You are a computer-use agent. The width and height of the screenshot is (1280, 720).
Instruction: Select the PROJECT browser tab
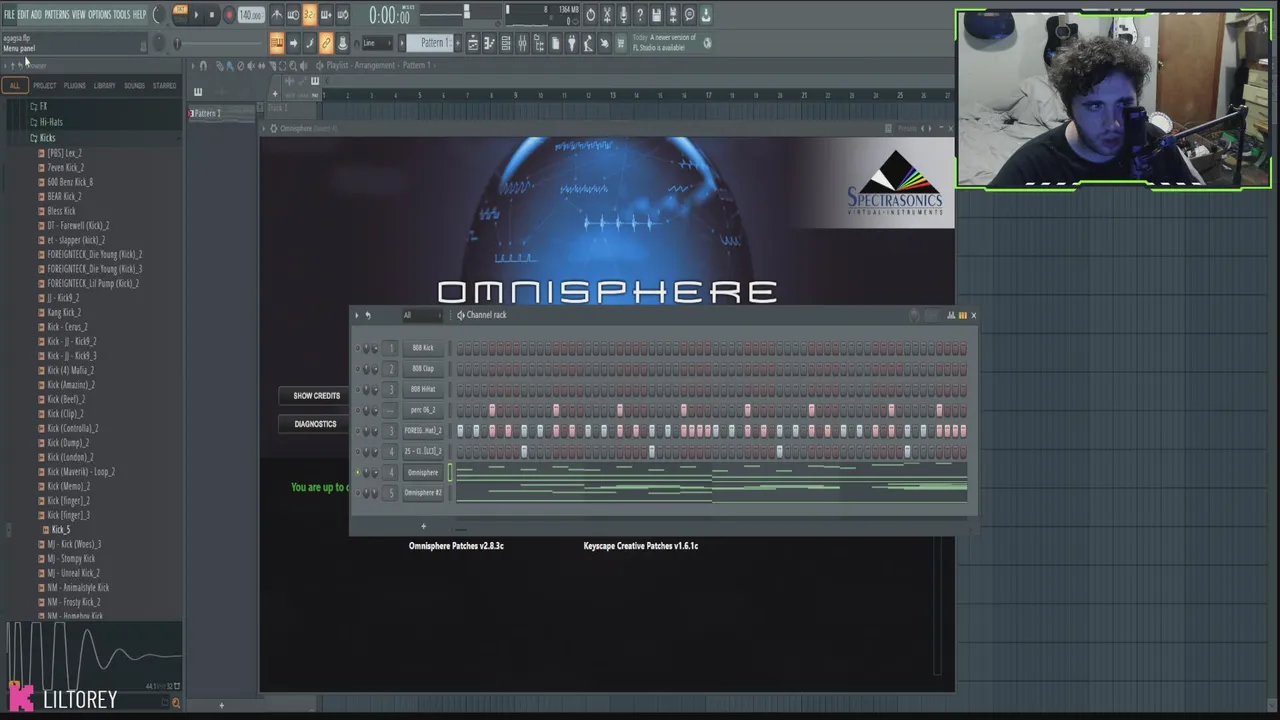click(44, 86)
